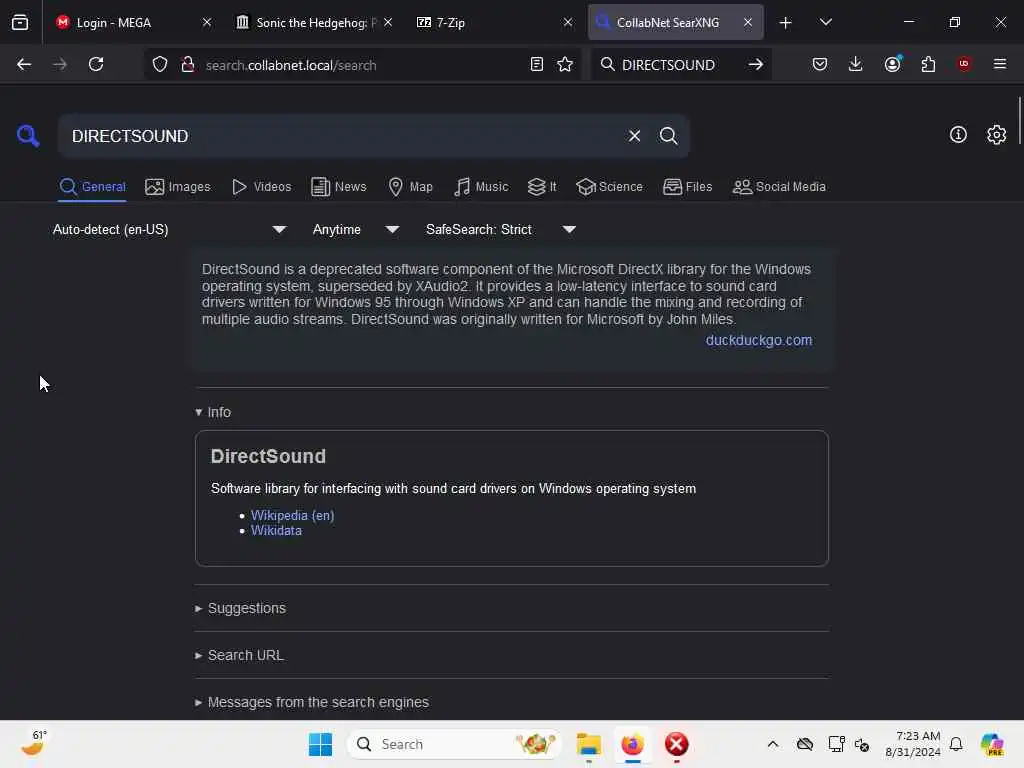This screenshot has width=1024, height=768.
Task: Close the 7-Zip tab
Action: (568, 22)
